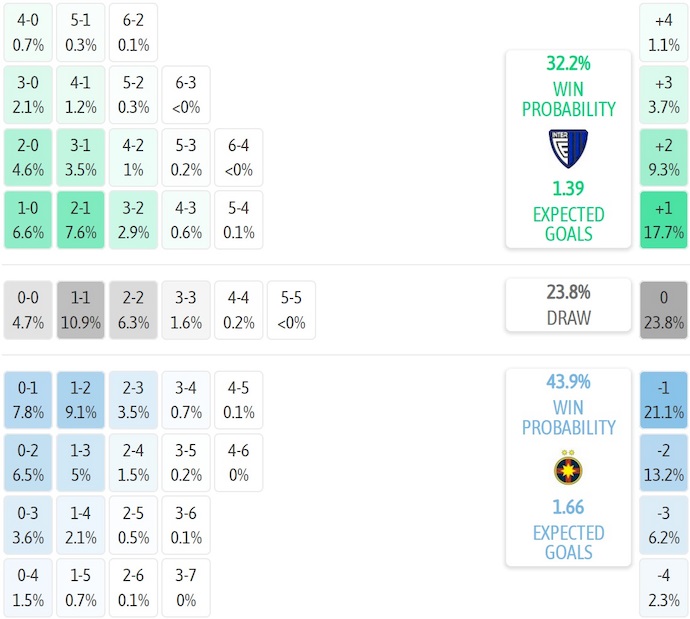690x619 pixels.
Task: Click the 32.2% win probability text
Action: 568,63
